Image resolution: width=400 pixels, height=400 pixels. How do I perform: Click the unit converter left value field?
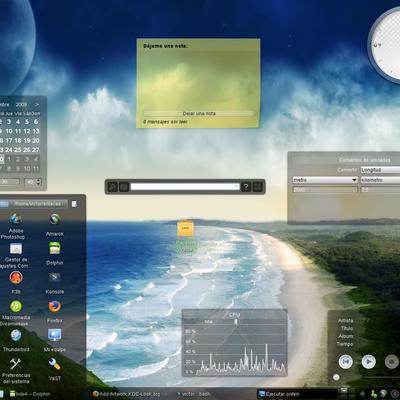(325, 190)
